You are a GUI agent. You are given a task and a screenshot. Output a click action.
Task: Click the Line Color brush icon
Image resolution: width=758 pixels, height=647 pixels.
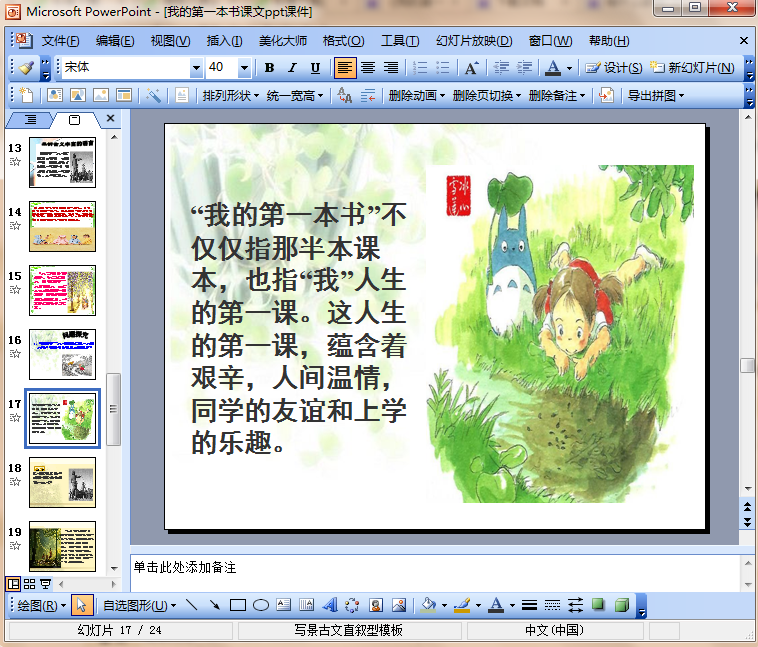tap(462, 605)
